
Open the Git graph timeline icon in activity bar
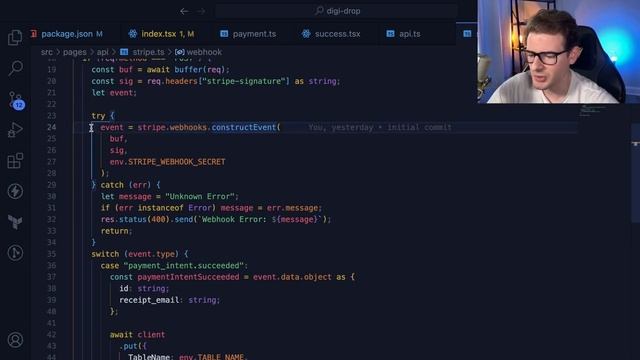coord(15,253)
